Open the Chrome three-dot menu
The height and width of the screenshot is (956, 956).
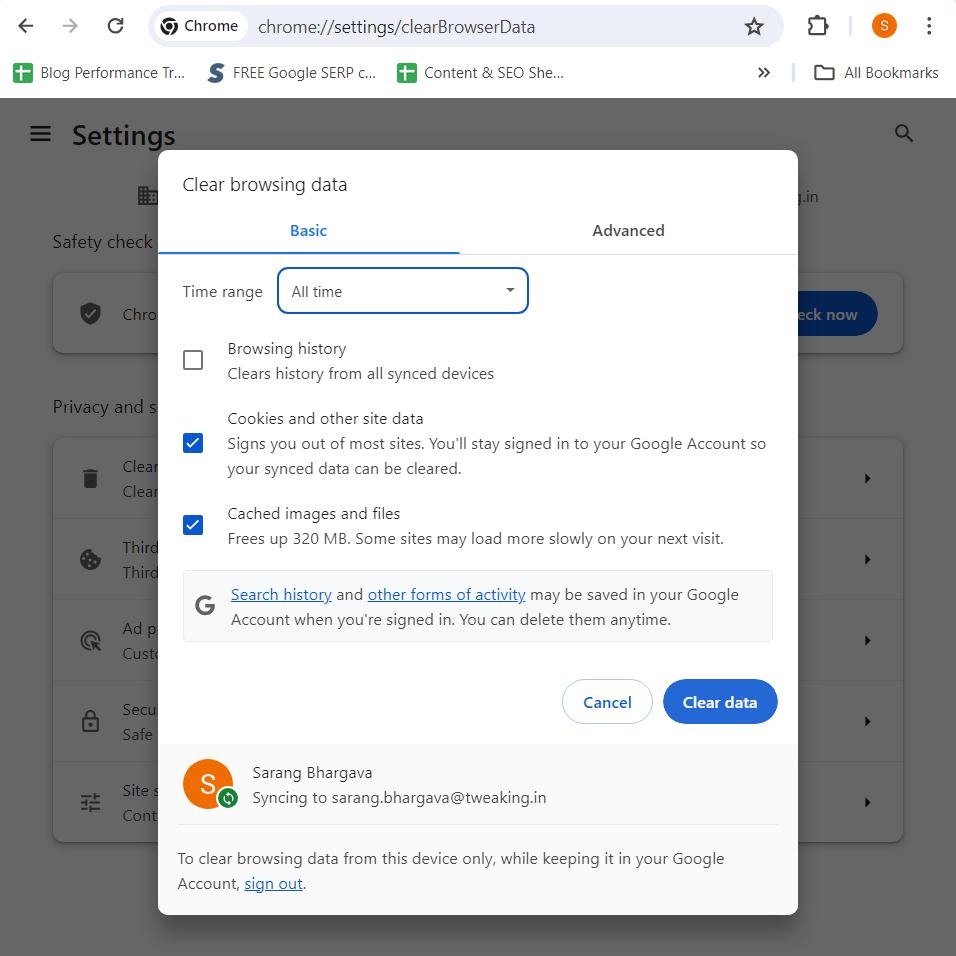[x=929, y=27]
